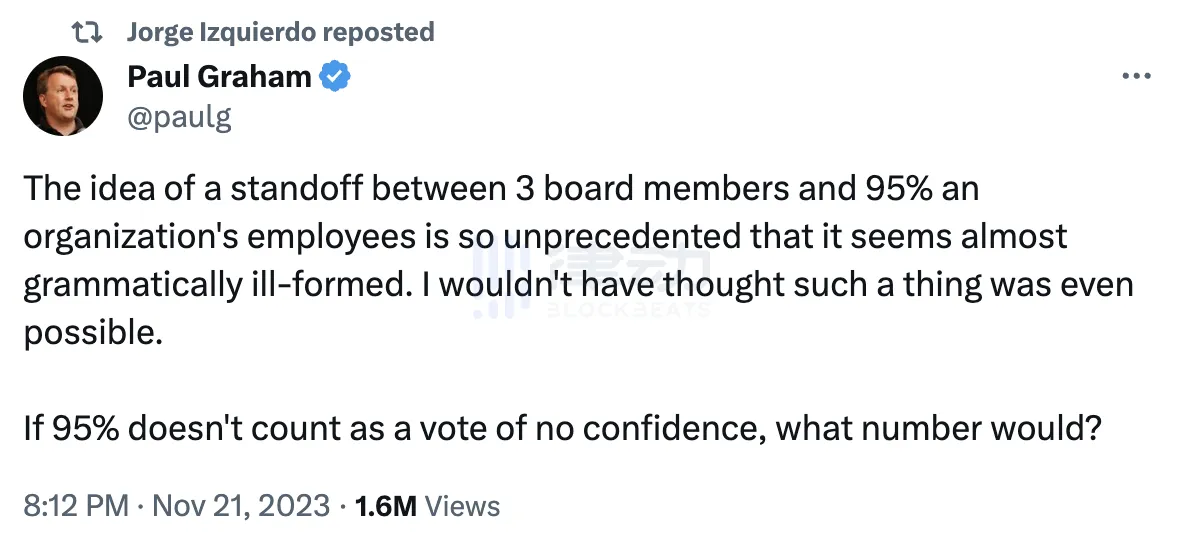
Task: Click the repost arrows icon
Action: [x=90, y=33]
